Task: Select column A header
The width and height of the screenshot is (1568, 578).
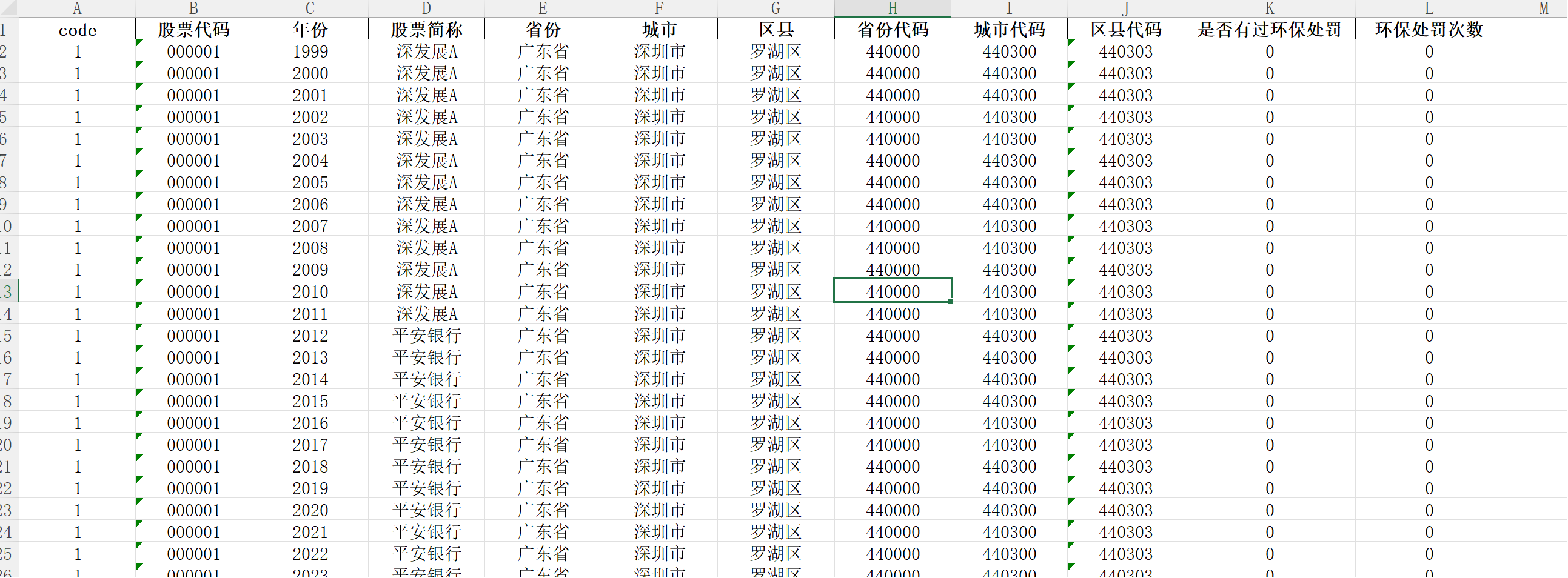Action: [x=77, y=8]
